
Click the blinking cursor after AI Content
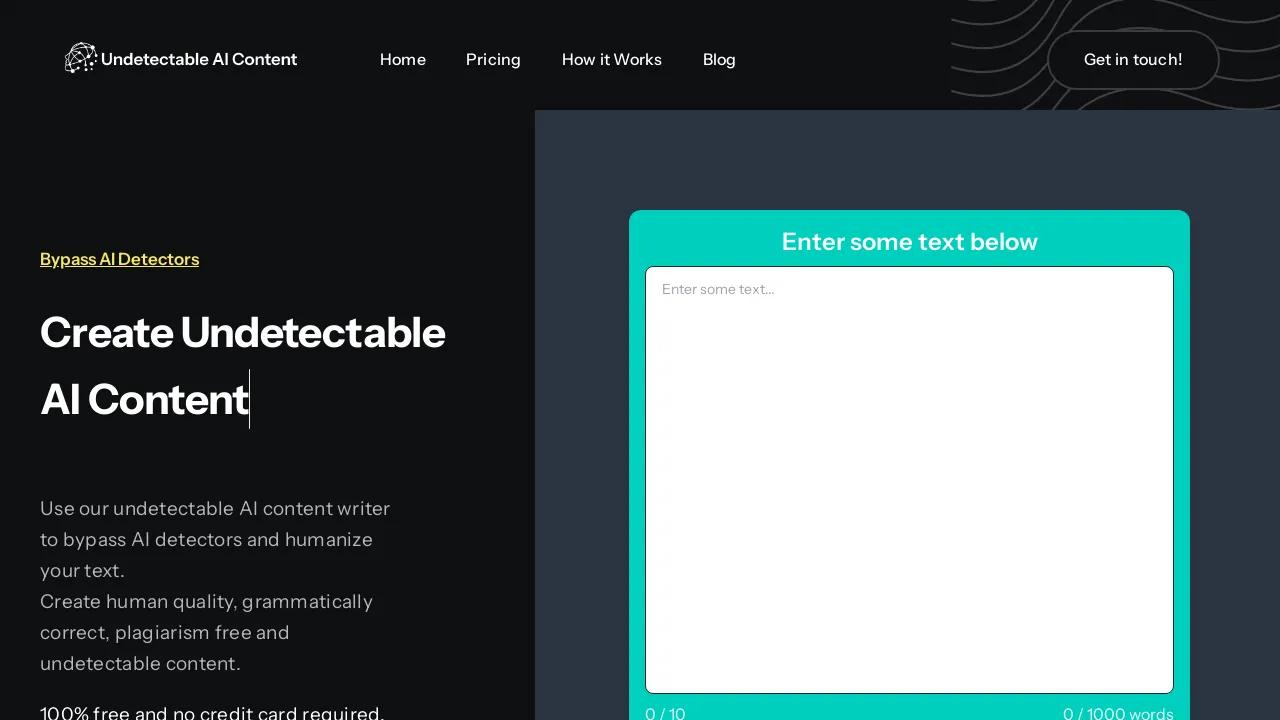pos(250,399)
